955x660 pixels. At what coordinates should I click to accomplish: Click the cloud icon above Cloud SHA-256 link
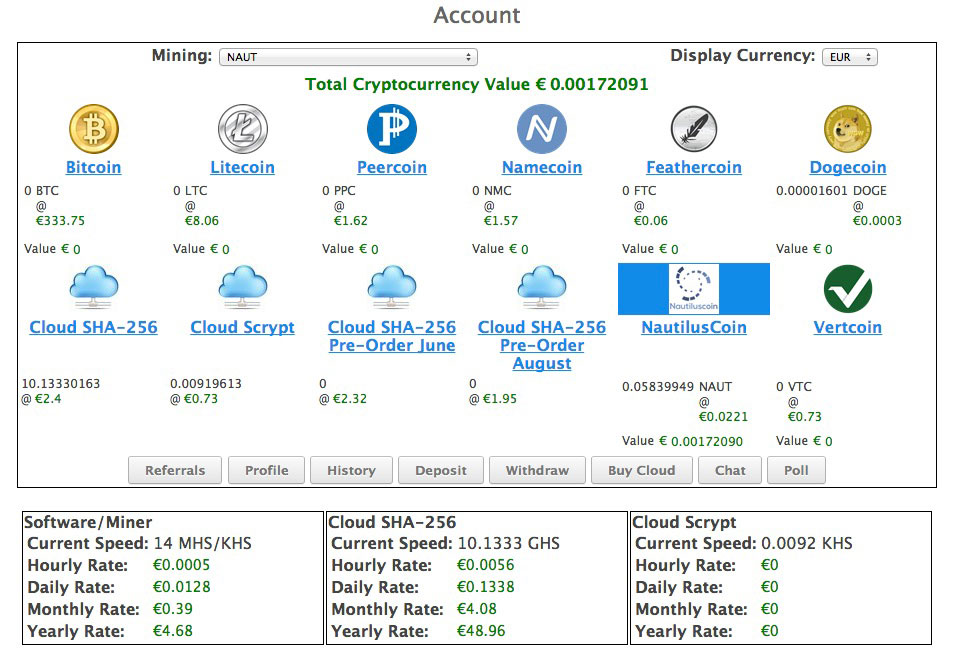(x=94, y=287)
